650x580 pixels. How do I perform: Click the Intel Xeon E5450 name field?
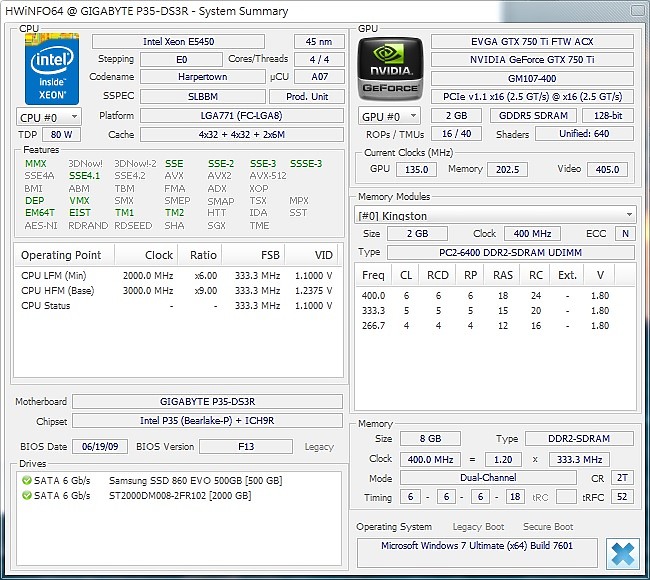click(178, 41)
